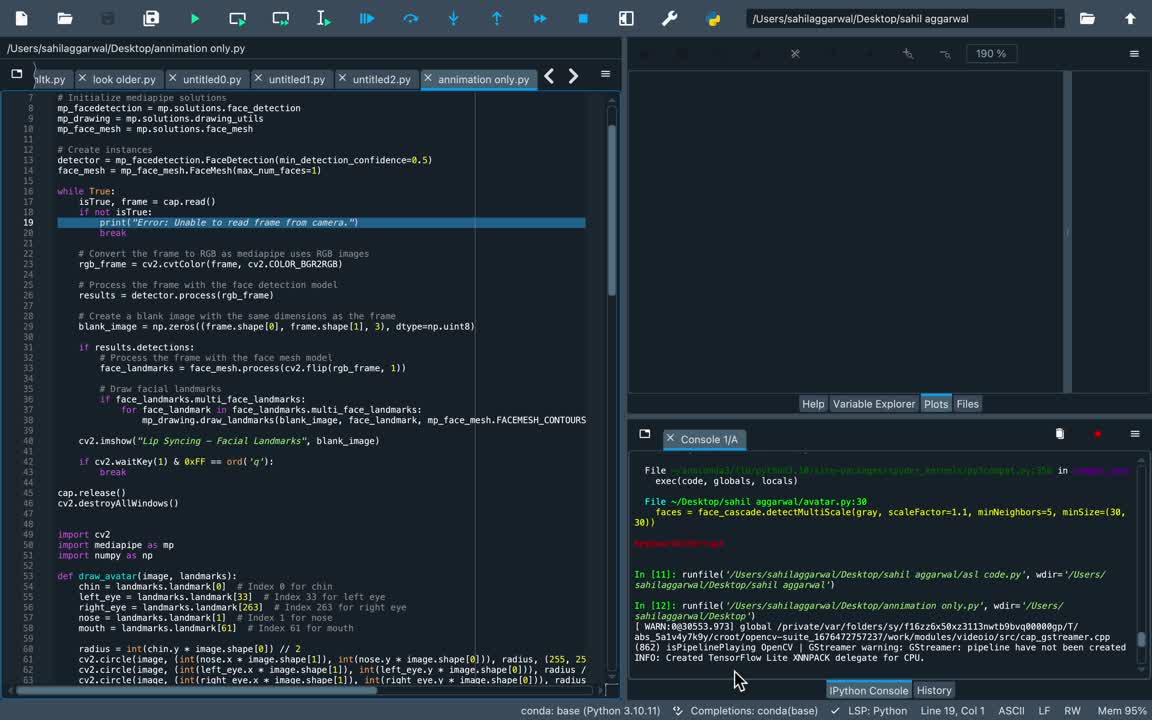Image resolution: width=1152 pixels, height=720 pixels.
Task: Run current cell icon
Action: click(x=237, y=18)
